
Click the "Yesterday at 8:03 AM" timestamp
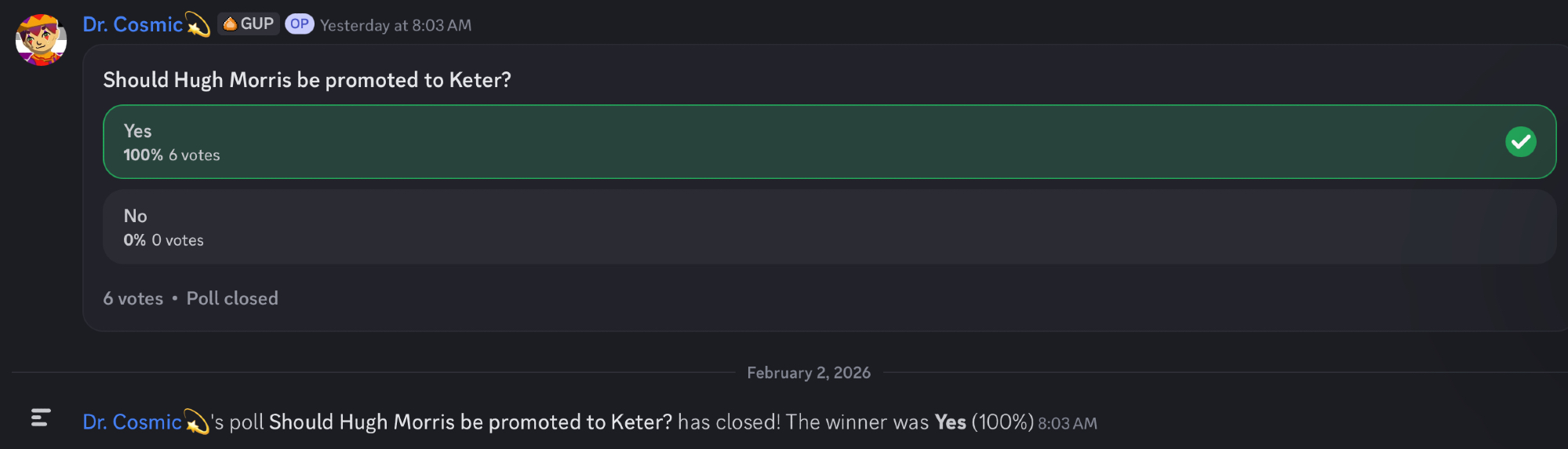point(395,25)
